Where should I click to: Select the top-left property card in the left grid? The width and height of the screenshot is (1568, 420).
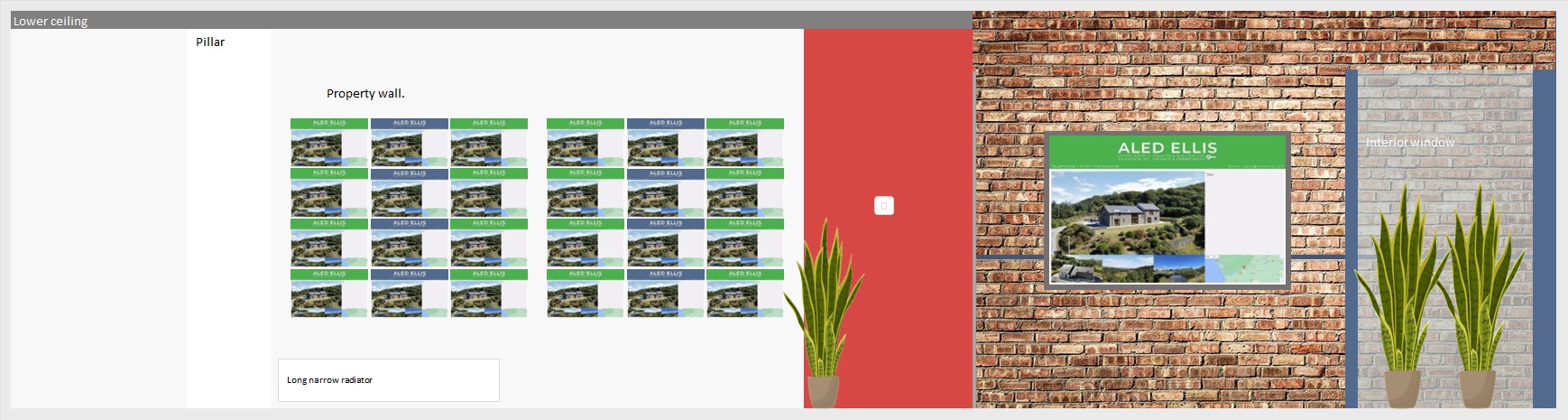[x=328, y=142]
